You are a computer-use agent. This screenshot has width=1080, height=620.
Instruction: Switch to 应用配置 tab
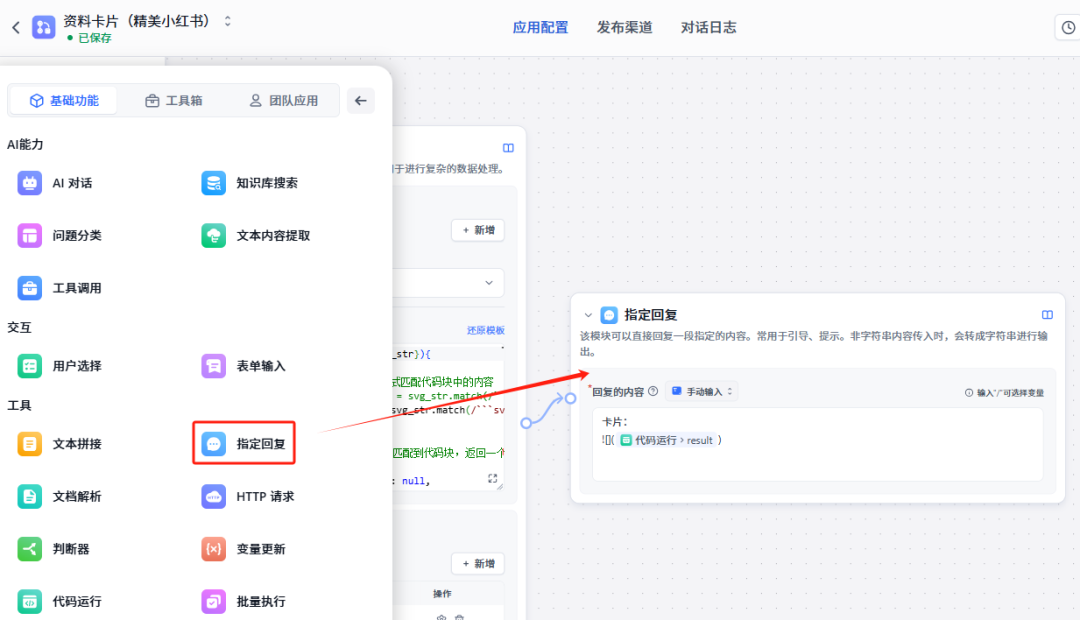(541, 28)
